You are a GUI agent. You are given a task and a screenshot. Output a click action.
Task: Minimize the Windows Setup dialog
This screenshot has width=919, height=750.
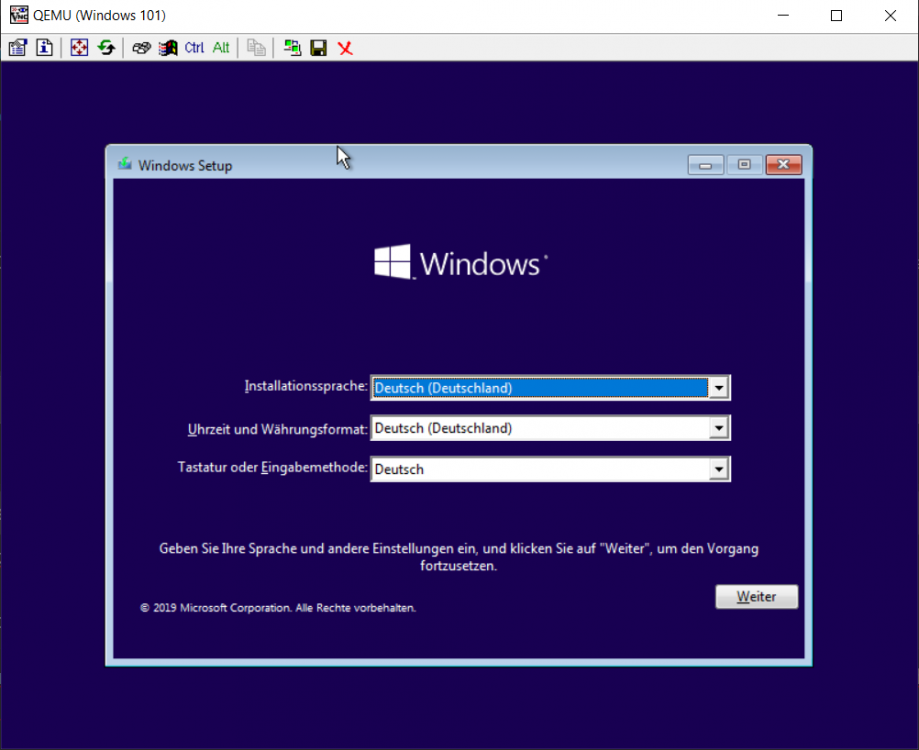[706, 165]
